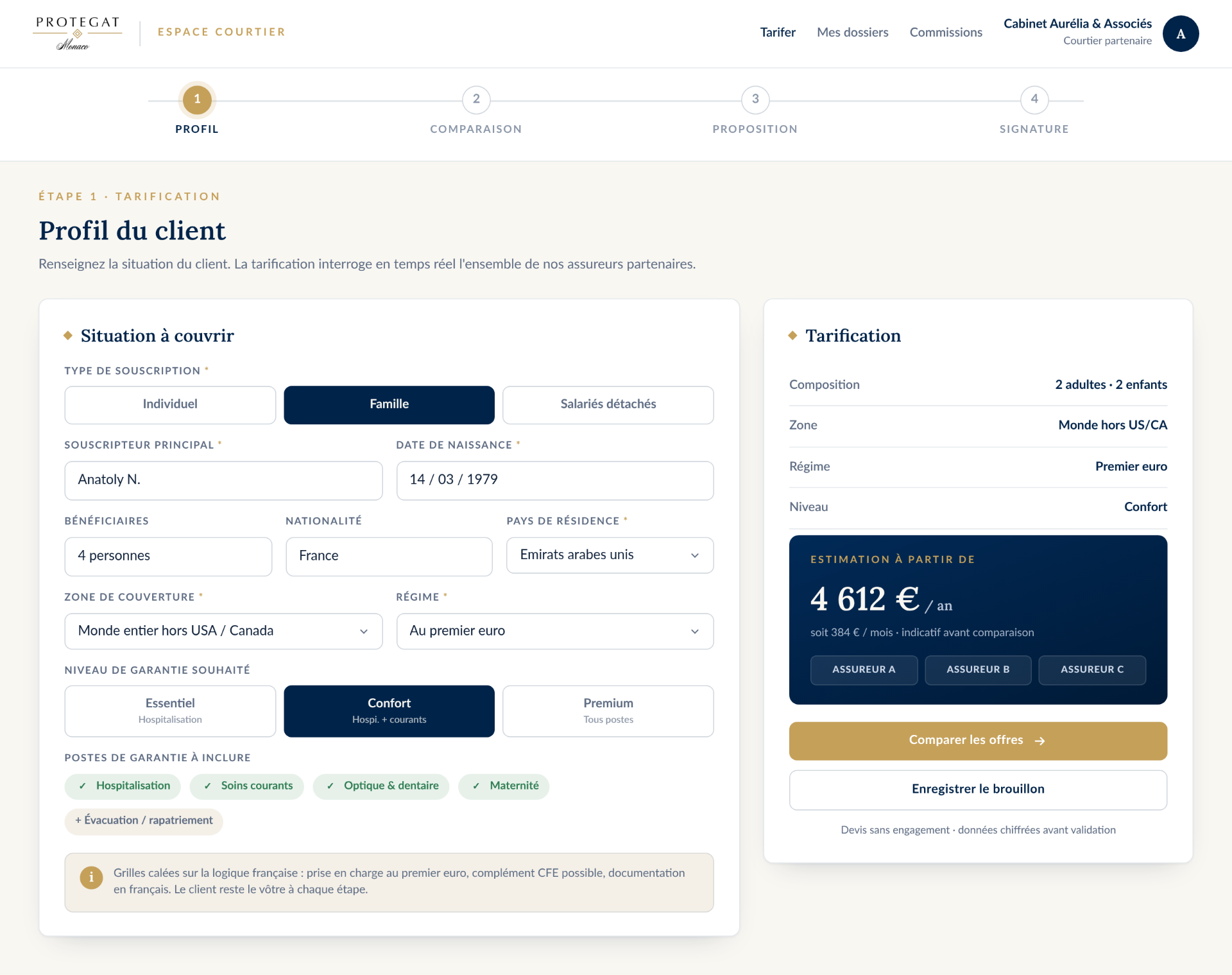Click the step 1 Profil circle
The width and height of the screenshot is (1232, 975).
coord(197,99)
